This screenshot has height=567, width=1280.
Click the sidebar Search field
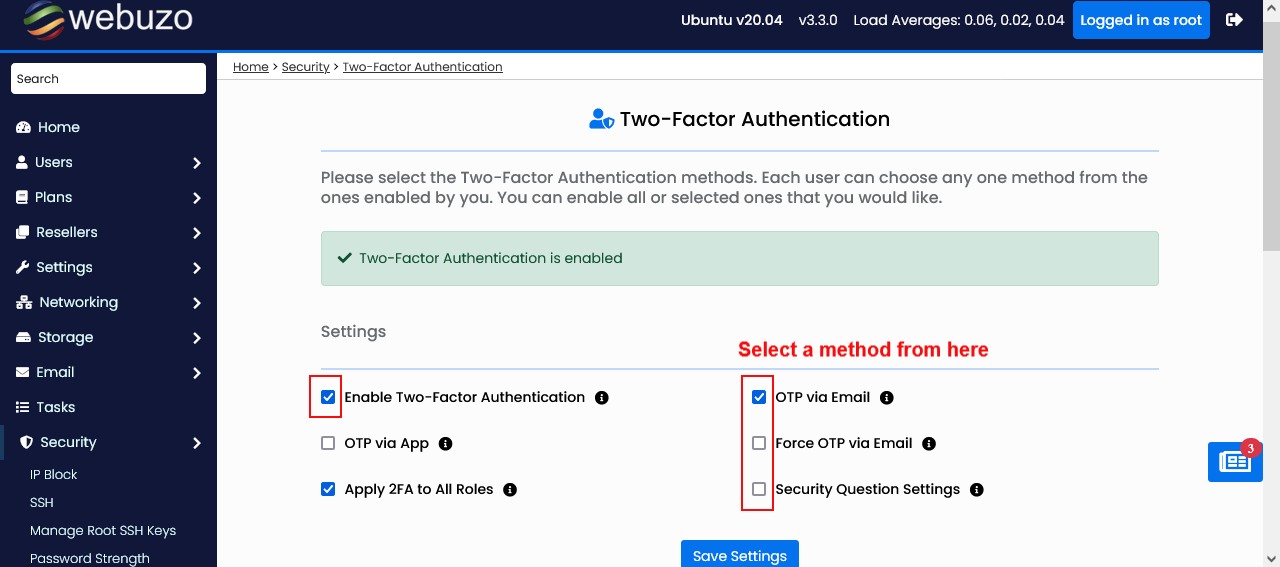click(x=108, y=79)
